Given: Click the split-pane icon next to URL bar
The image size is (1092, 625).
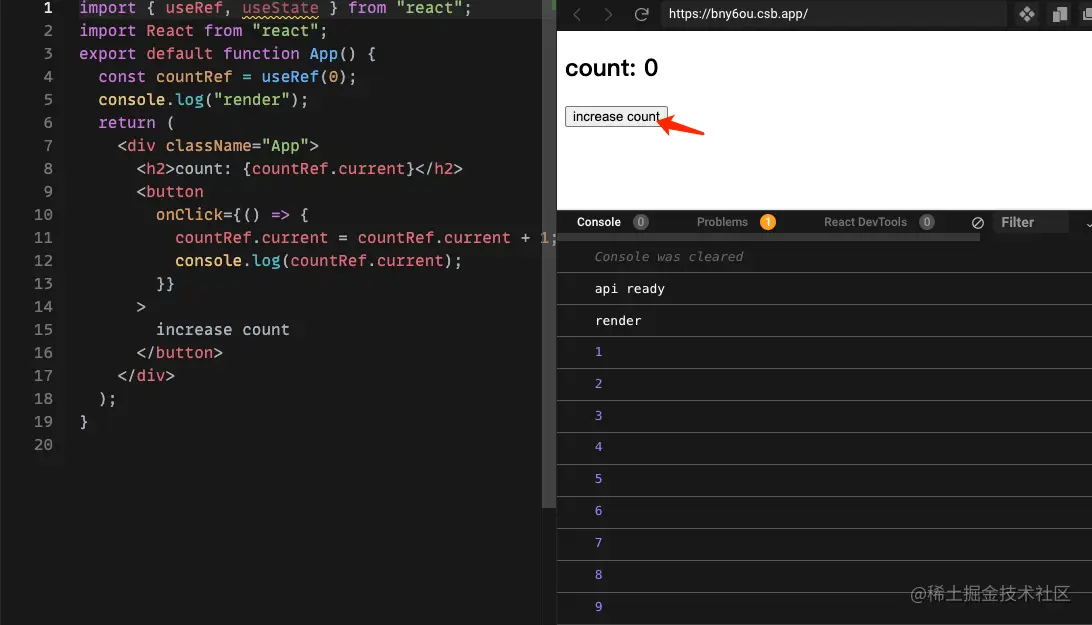Looking at the screenshot, I should [1059, 14].
